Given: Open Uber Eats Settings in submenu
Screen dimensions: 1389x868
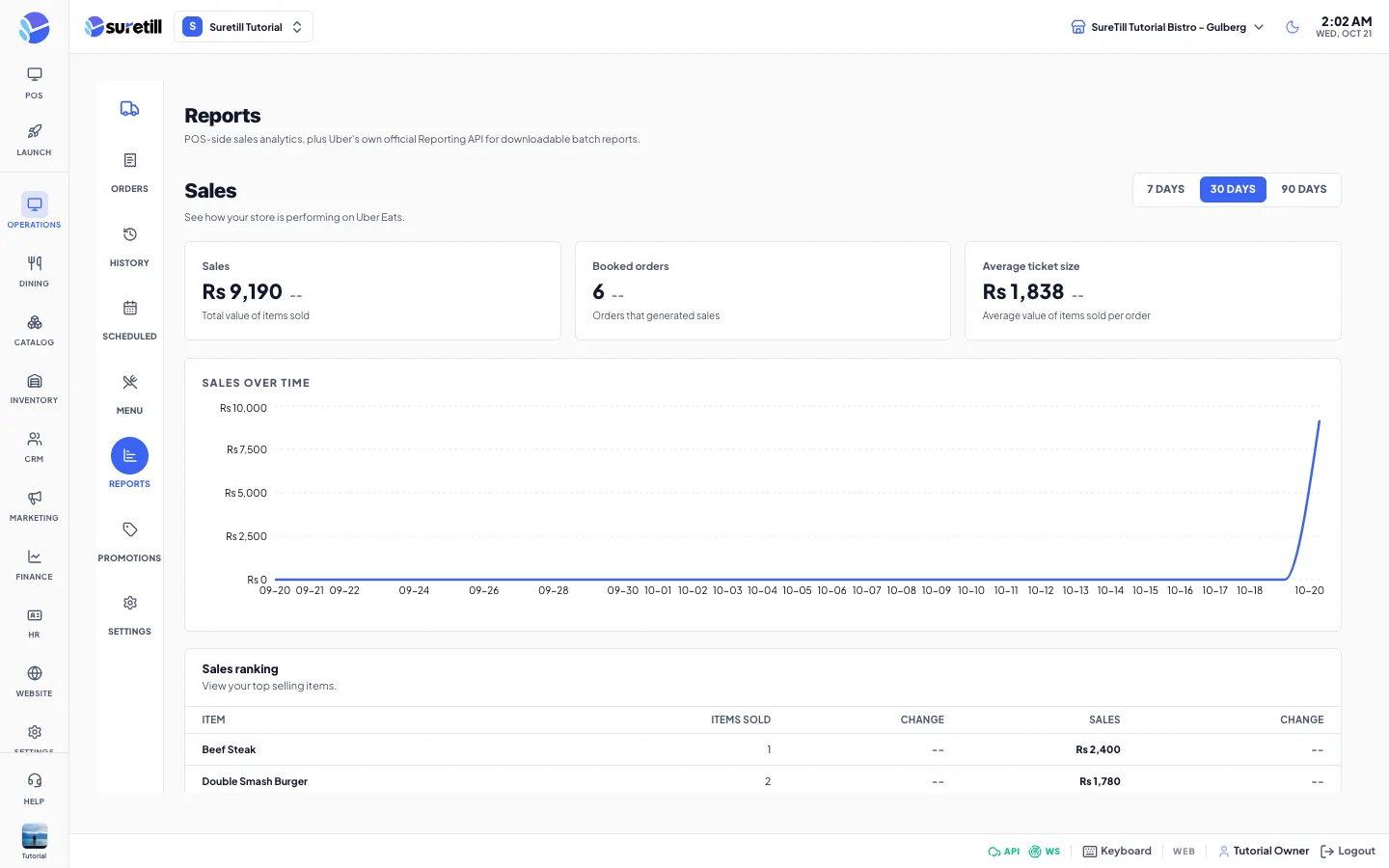Looking at the screenshot, I should [129, 614].
